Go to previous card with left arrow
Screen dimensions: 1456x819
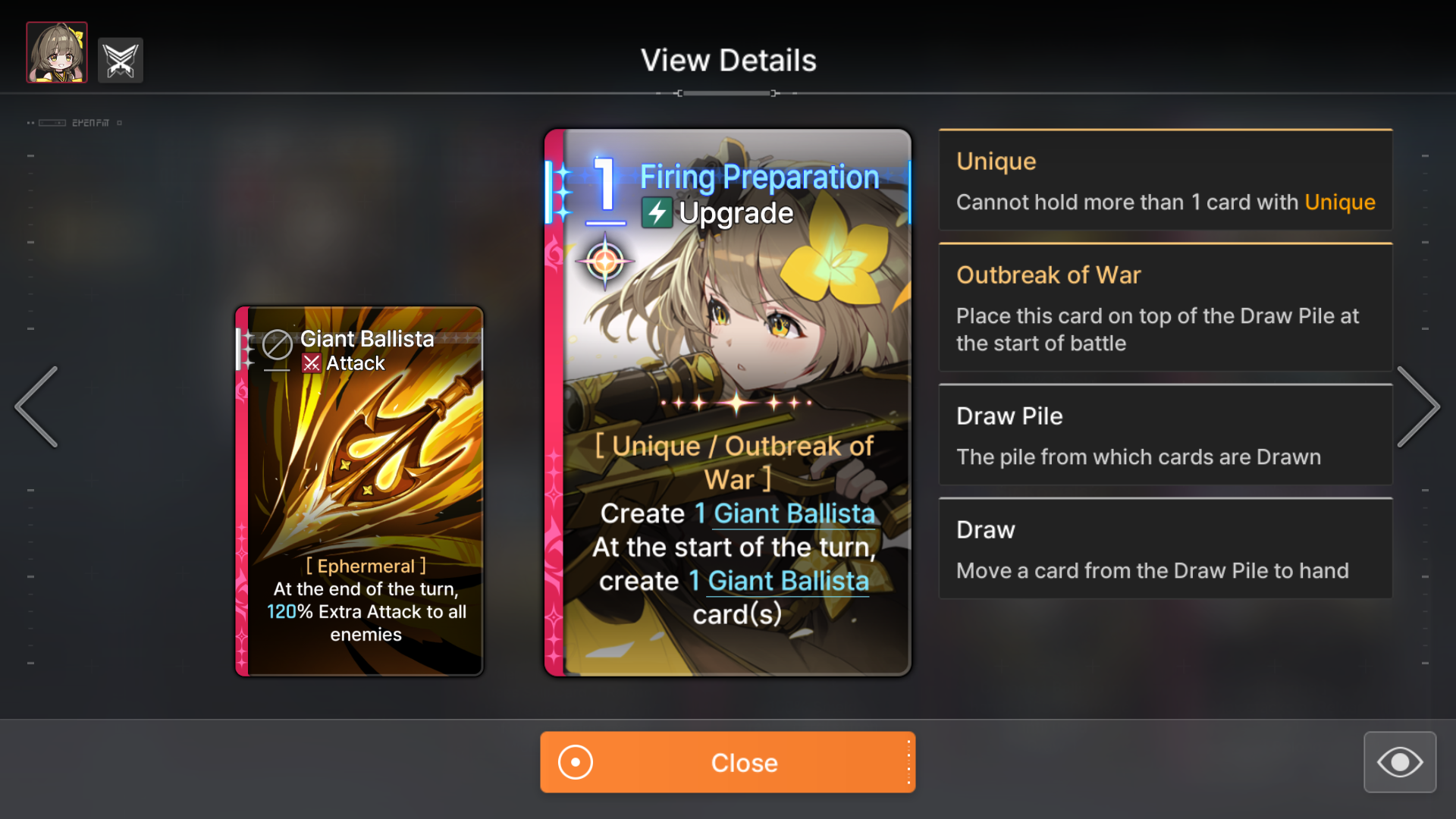click(37, 407)
